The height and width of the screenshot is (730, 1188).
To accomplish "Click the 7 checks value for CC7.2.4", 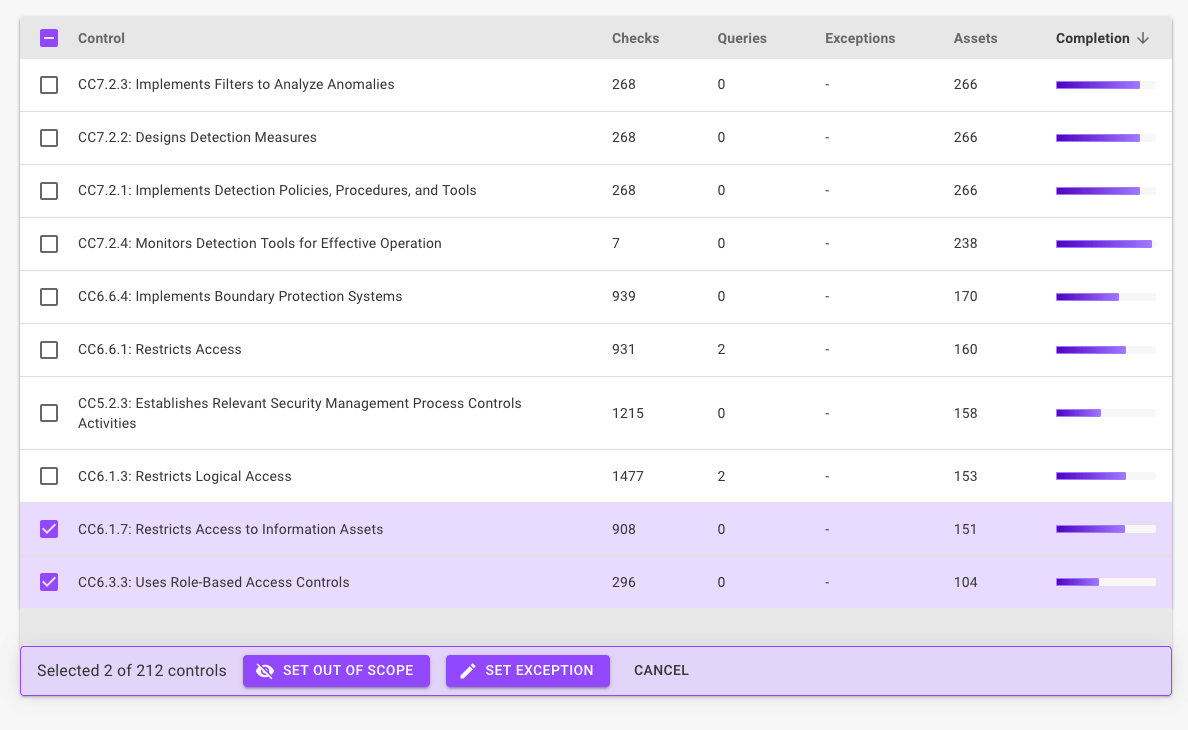I will point(616,243).
